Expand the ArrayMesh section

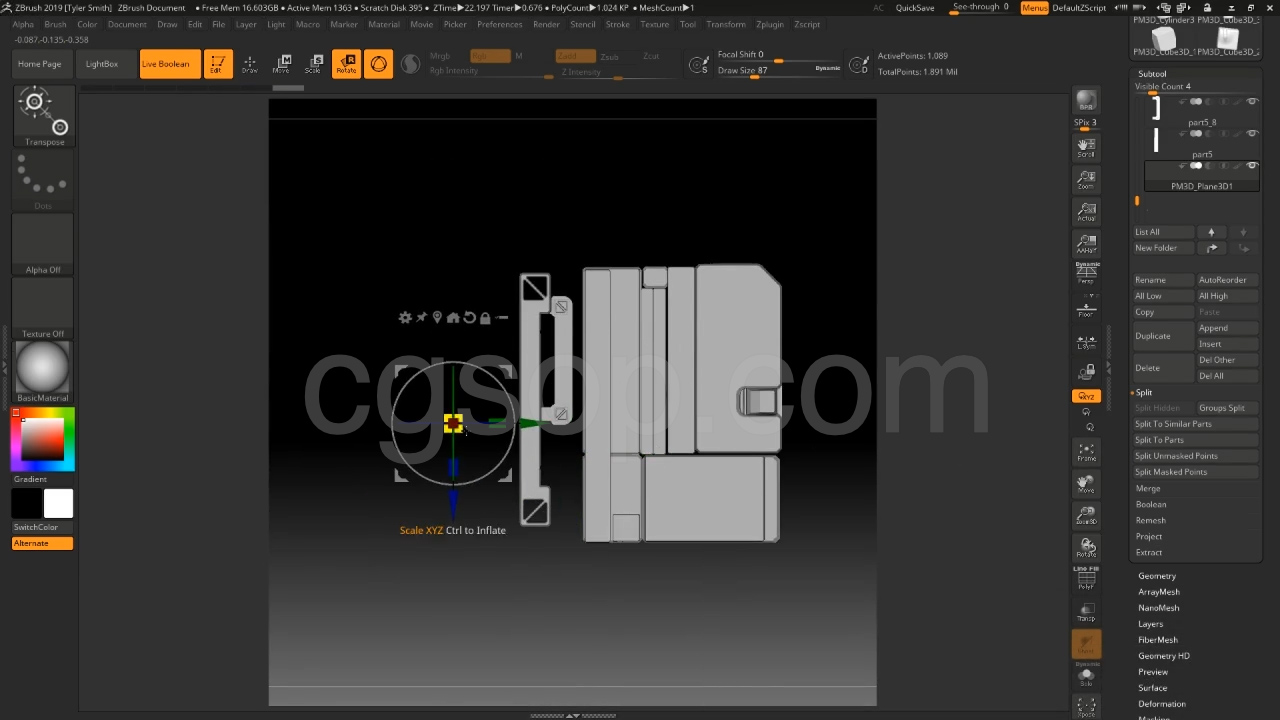1159,592
